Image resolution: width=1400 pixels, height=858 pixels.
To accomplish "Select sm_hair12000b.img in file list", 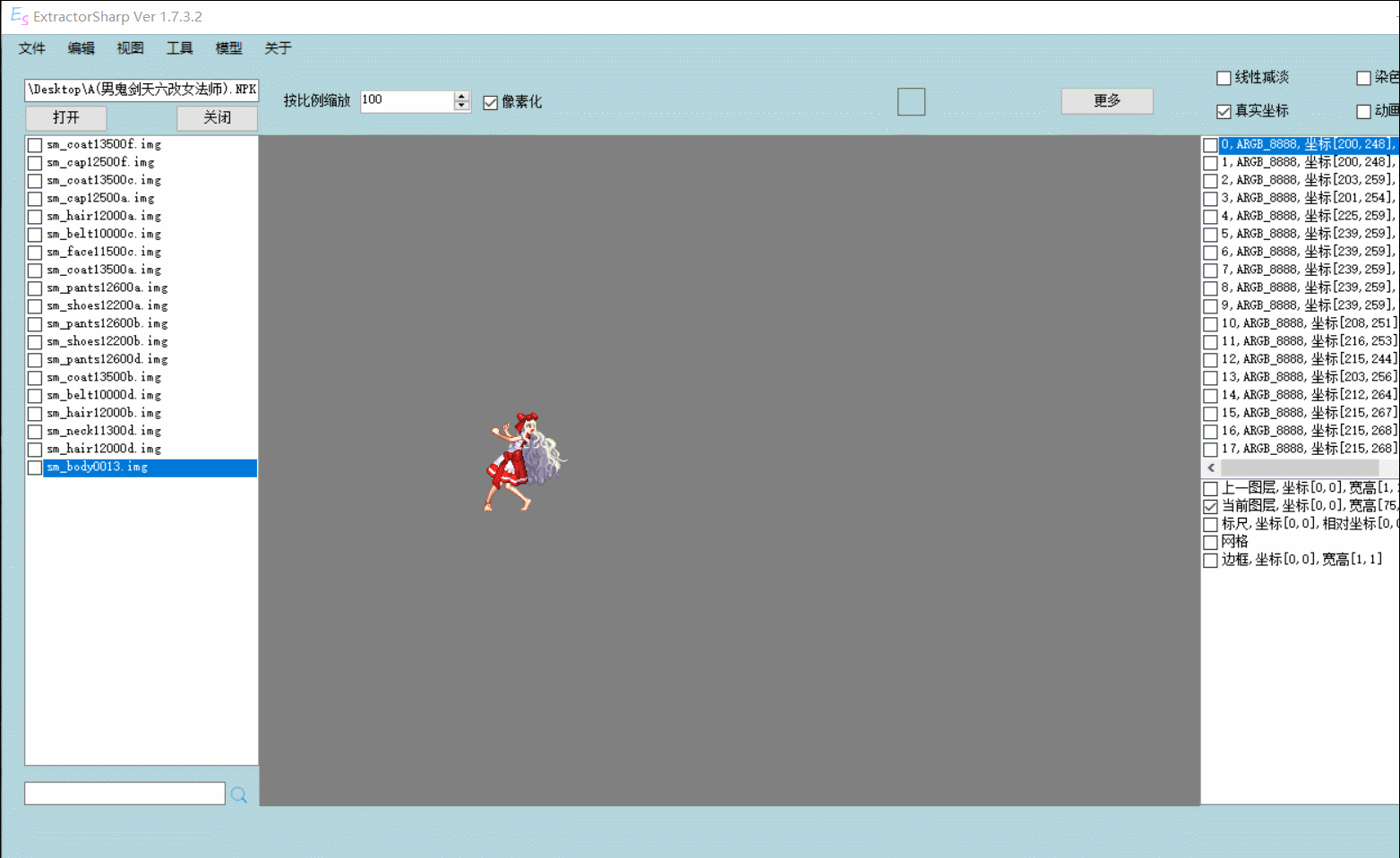I will (x=104, y=413).
